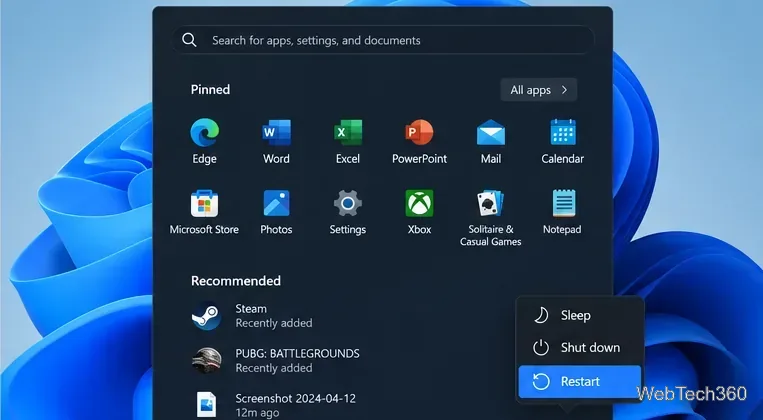Open the Screenshot 2024-04-12 file name
Image resolution: width=763 pixels, height=420 pixels.
295,398
